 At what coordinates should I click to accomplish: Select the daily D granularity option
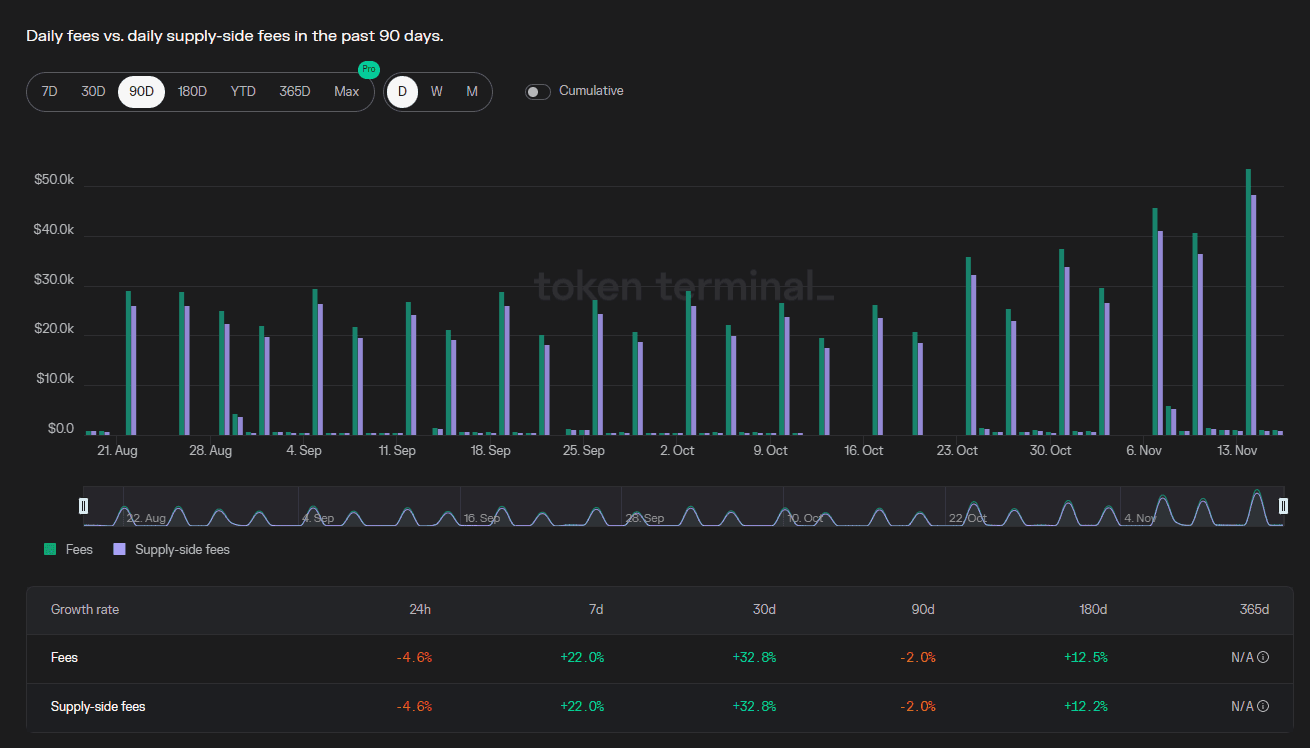(x=402, y=92)
